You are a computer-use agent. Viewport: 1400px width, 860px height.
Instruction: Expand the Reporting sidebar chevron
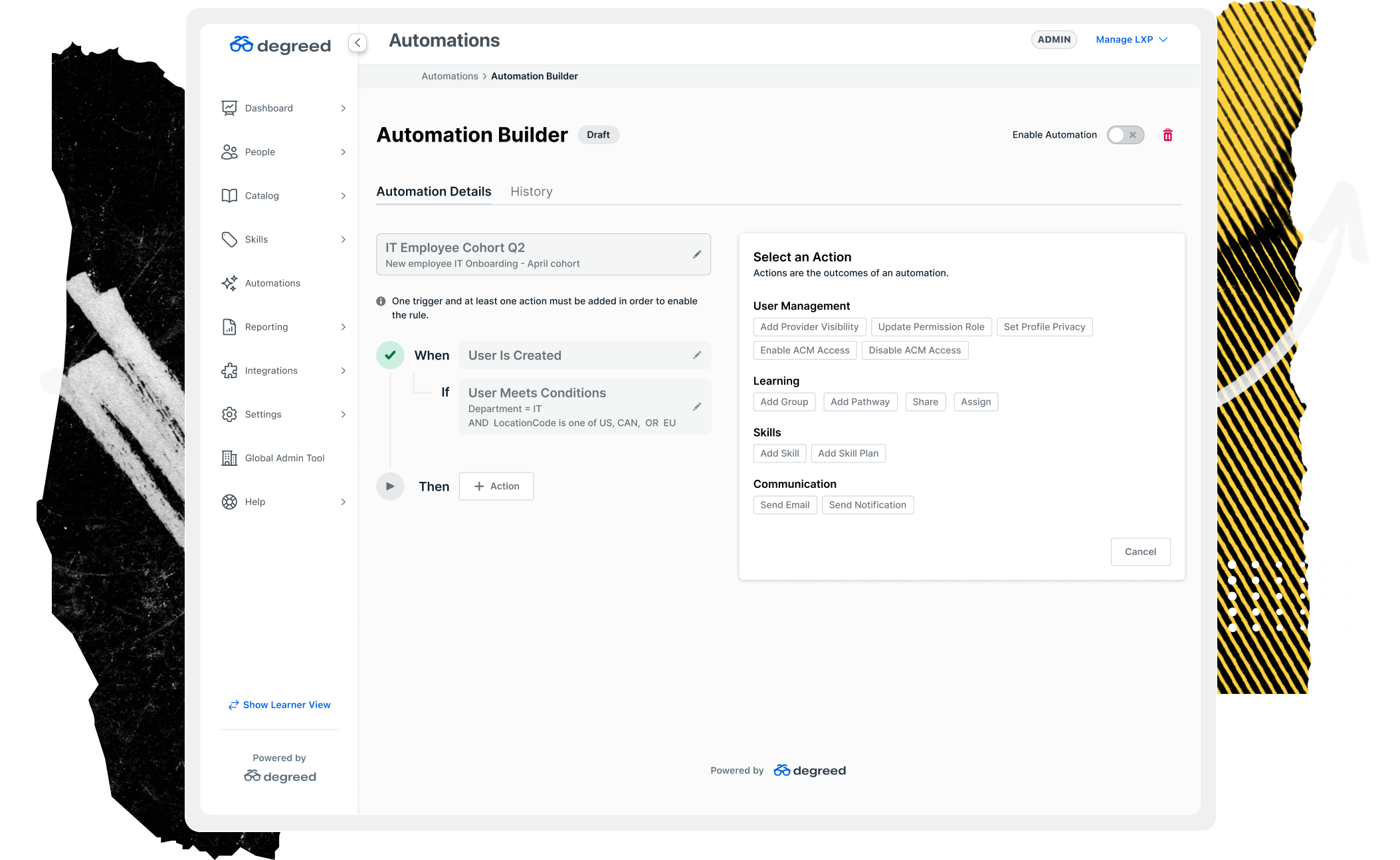click(343, 327)
